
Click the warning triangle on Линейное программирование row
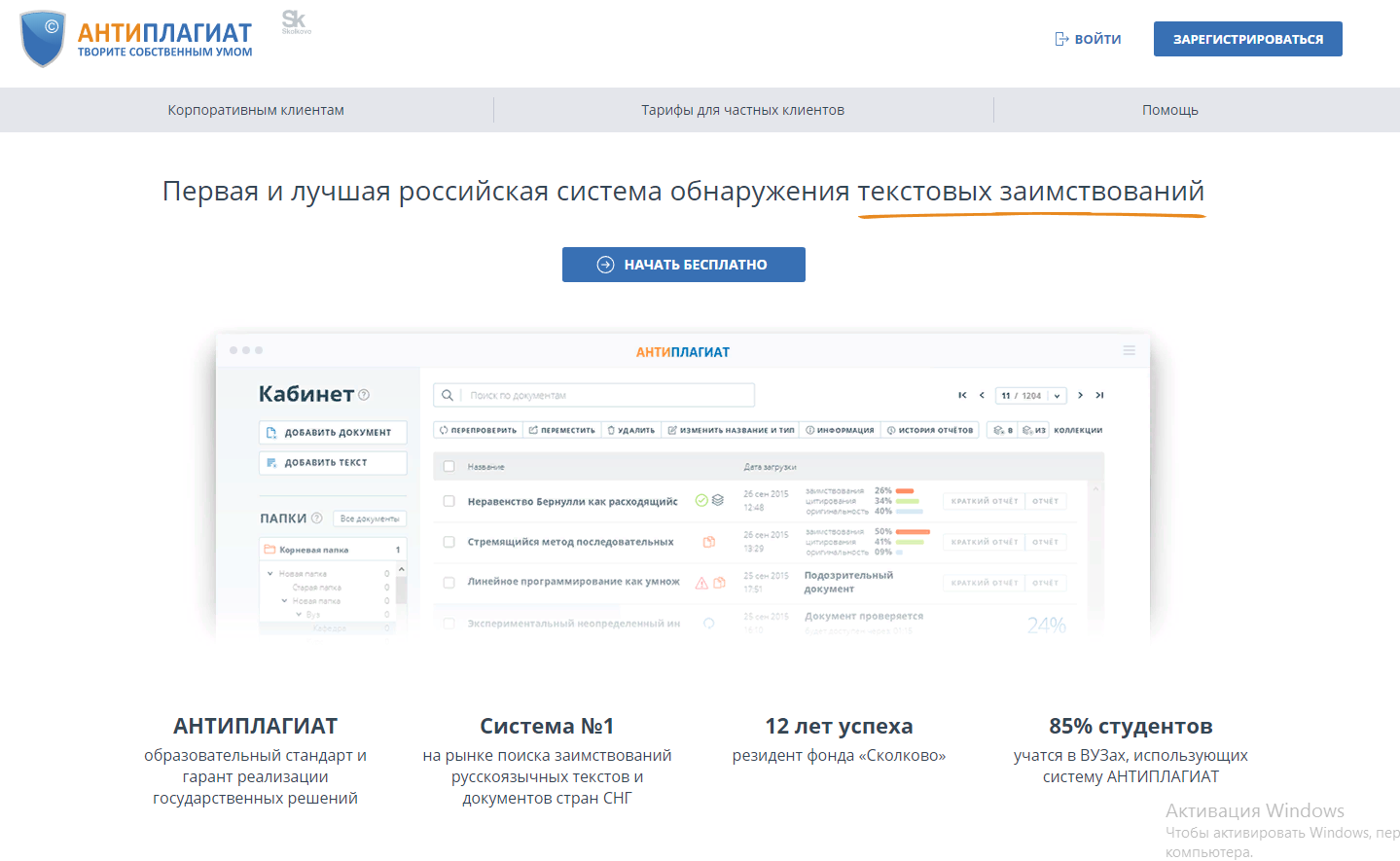(700, 583)
